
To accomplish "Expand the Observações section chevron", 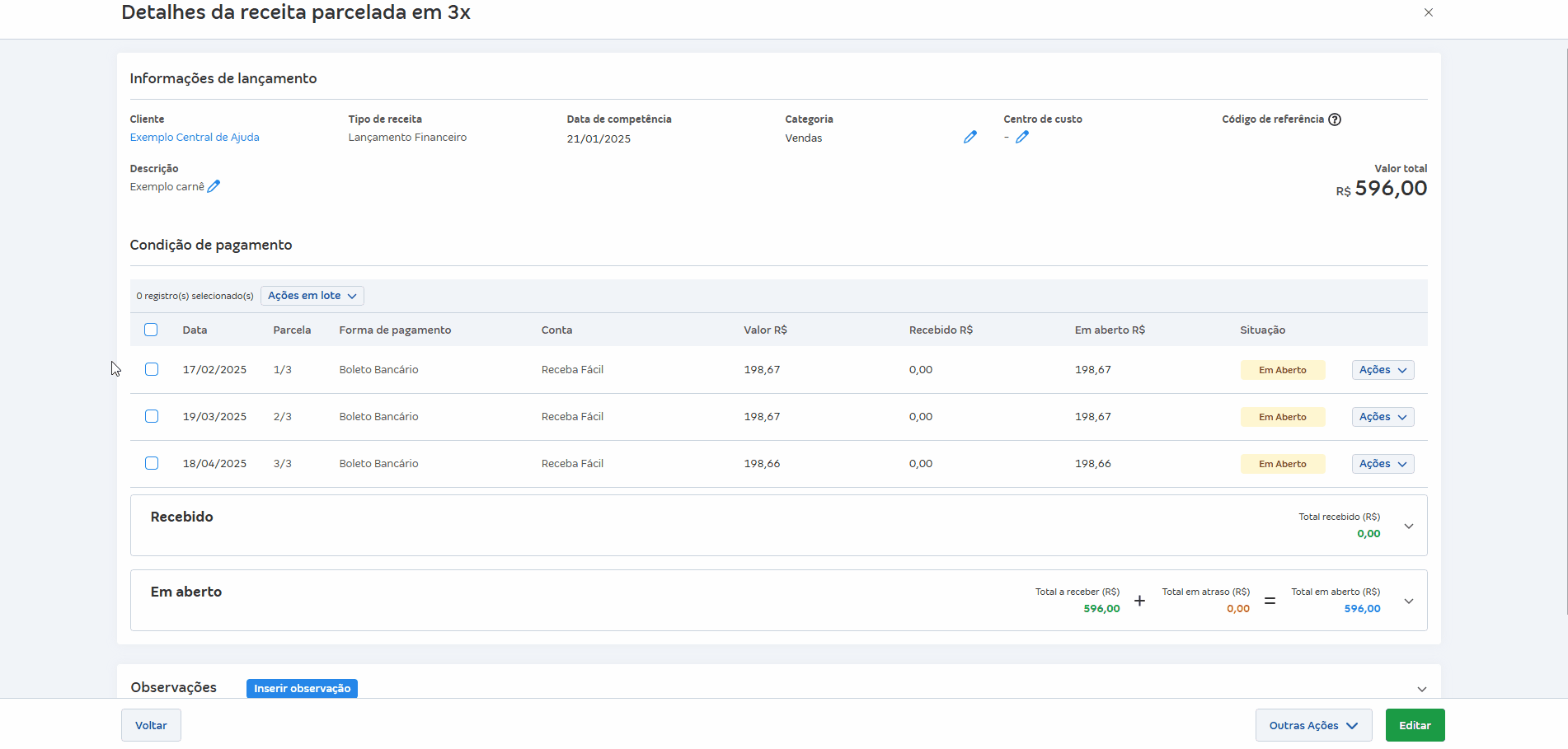I will click(1422, 689).
